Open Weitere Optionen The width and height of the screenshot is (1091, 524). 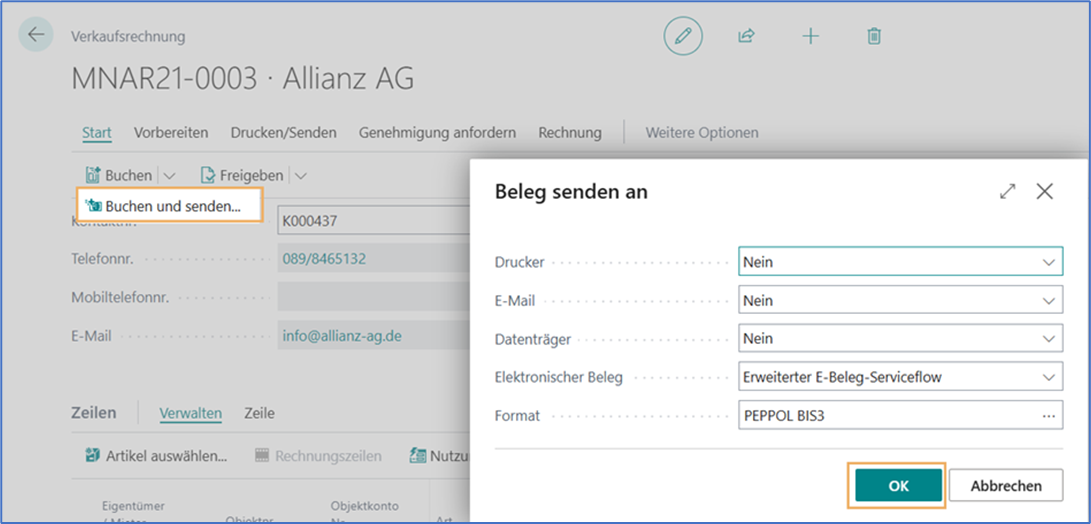coord(702,132)
